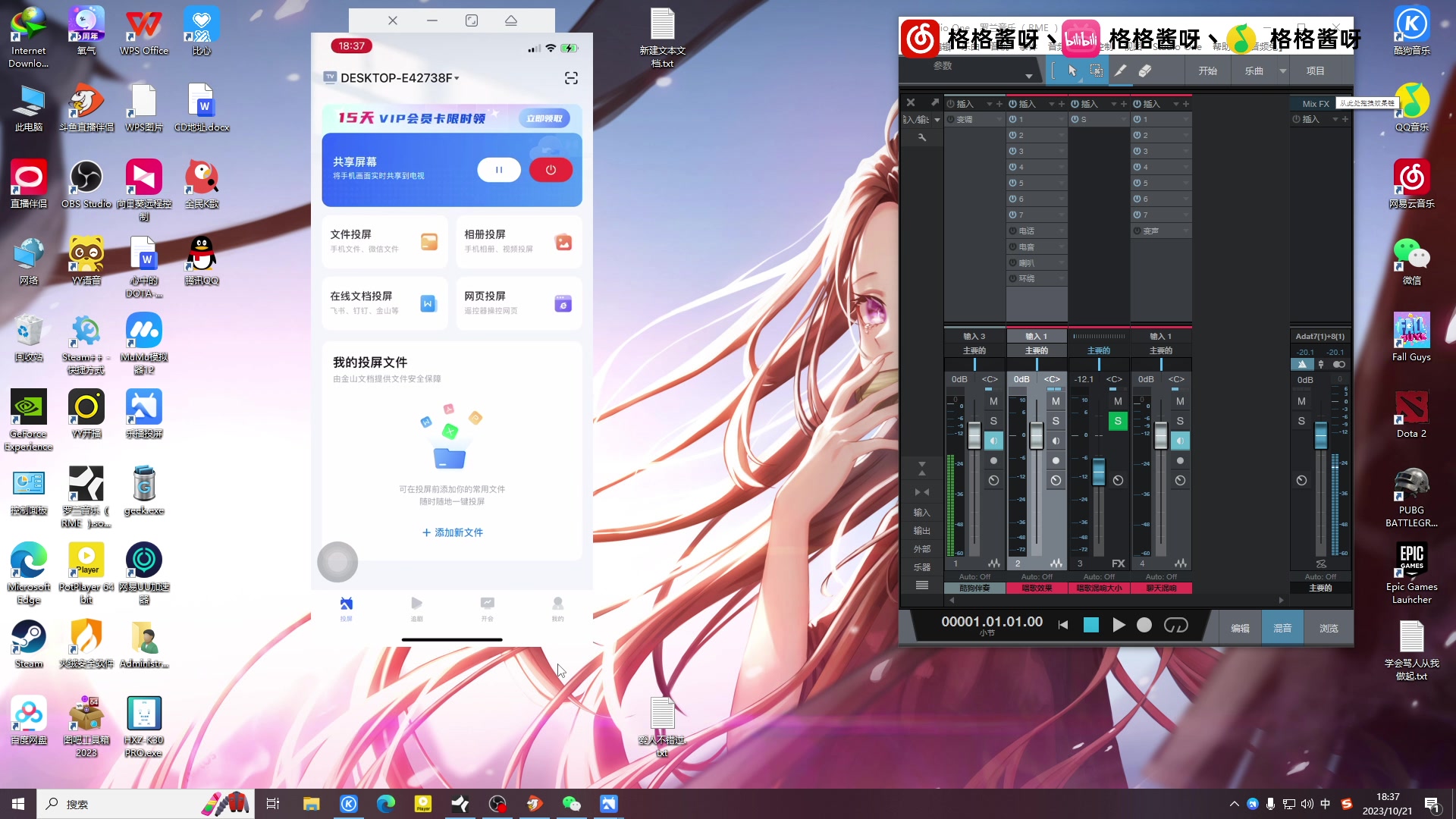This screenshot has width=1456, height=819.
Task: Open 相册投屏 card
Action: click(519, 242)
